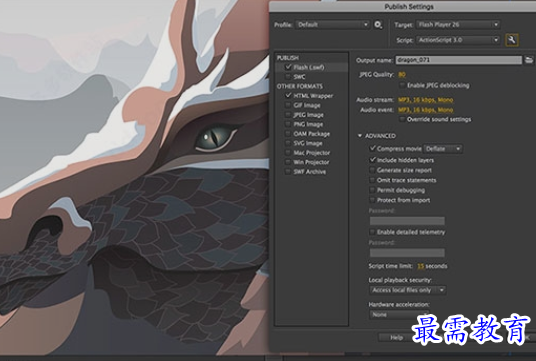
Task: Uncheck Include hidden layers
Action: pos(373,160)
